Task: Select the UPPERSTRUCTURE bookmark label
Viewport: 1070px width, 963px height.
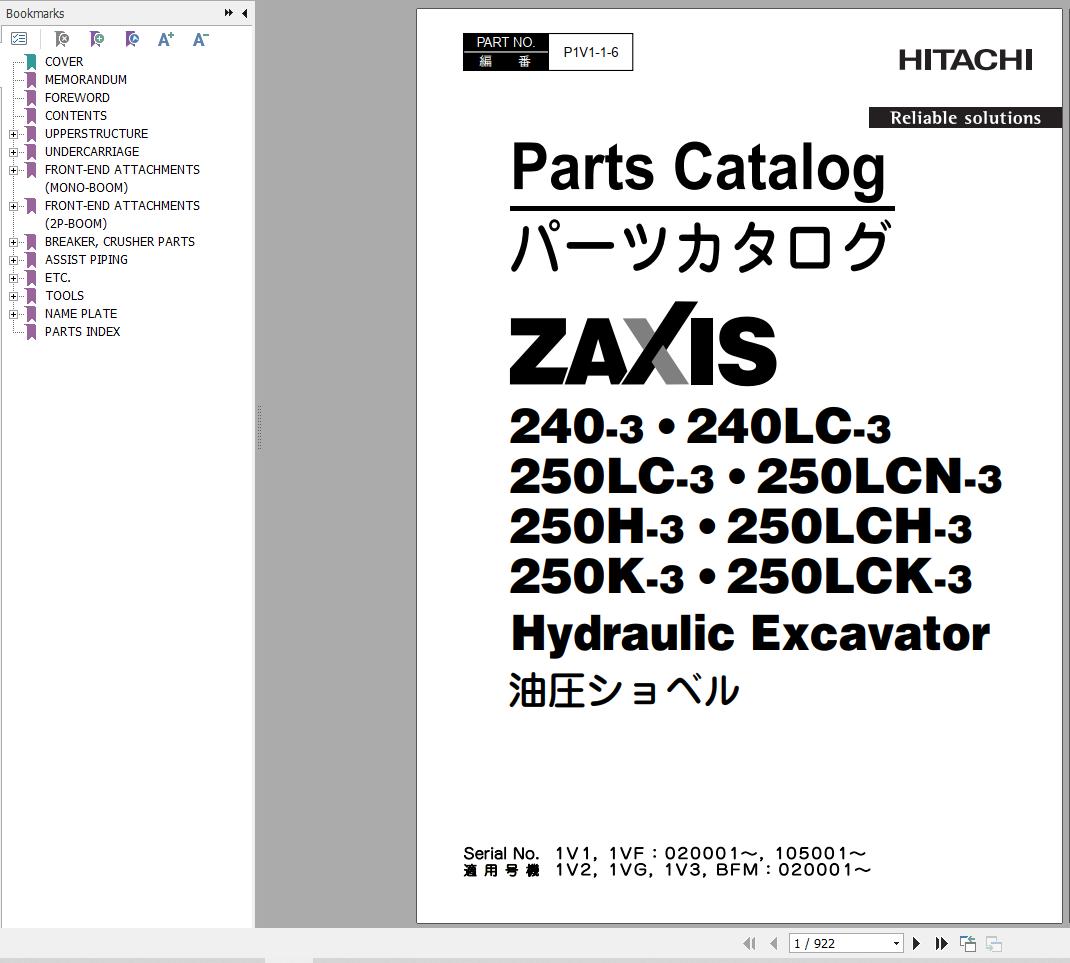Action: coord(96,134)
